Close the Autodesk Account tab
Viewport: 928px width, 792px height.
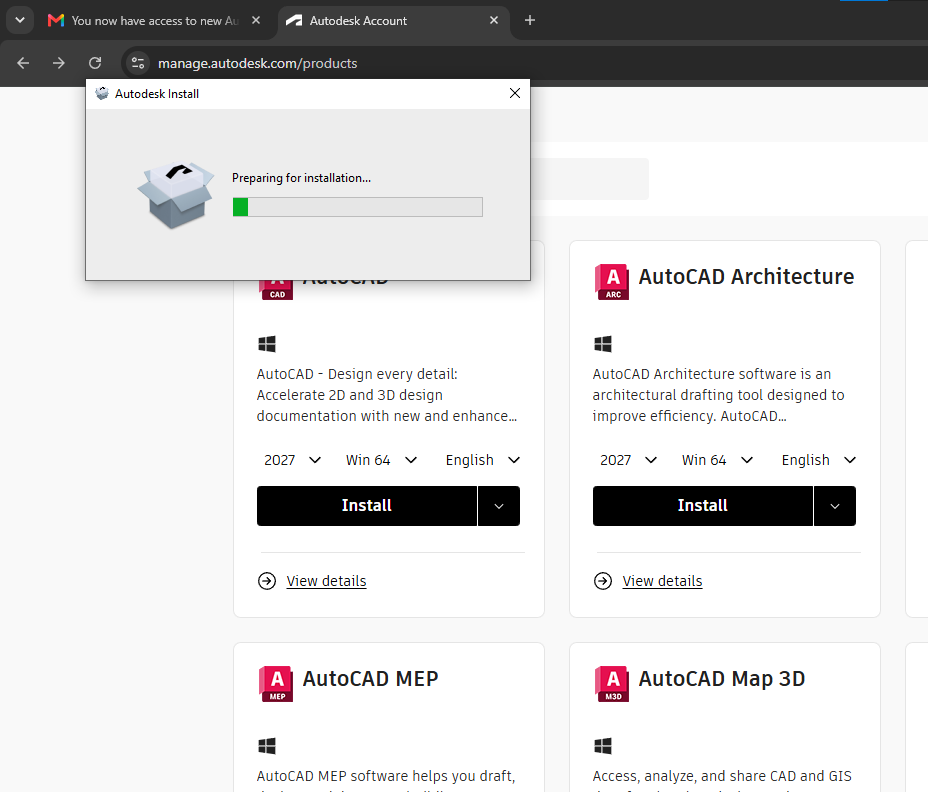tap(494, 20)
